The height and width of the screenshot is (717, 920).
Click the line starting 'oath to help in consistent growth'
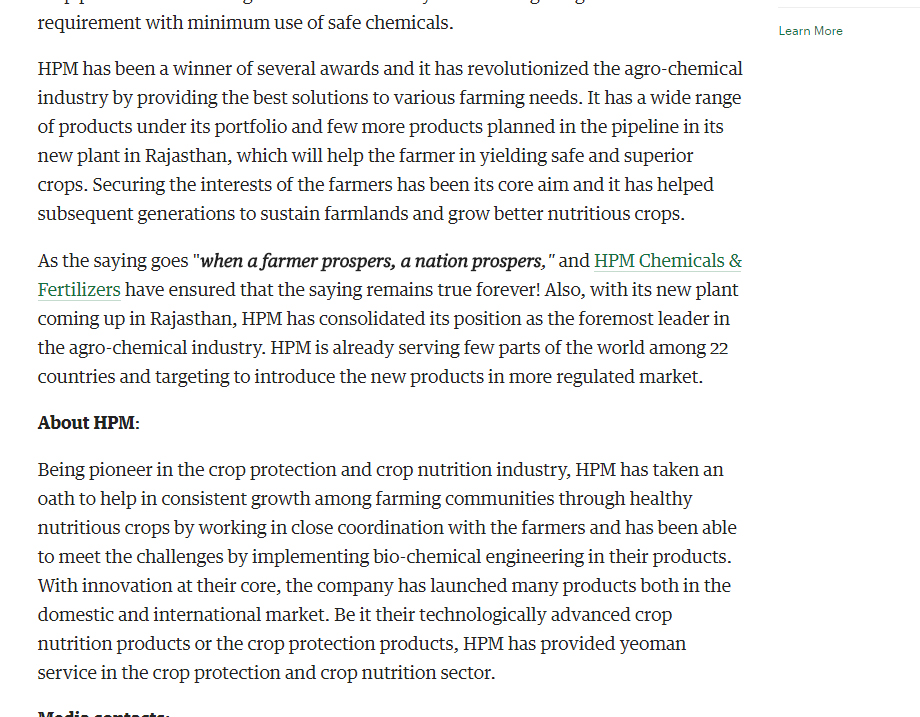click(365, 499)
